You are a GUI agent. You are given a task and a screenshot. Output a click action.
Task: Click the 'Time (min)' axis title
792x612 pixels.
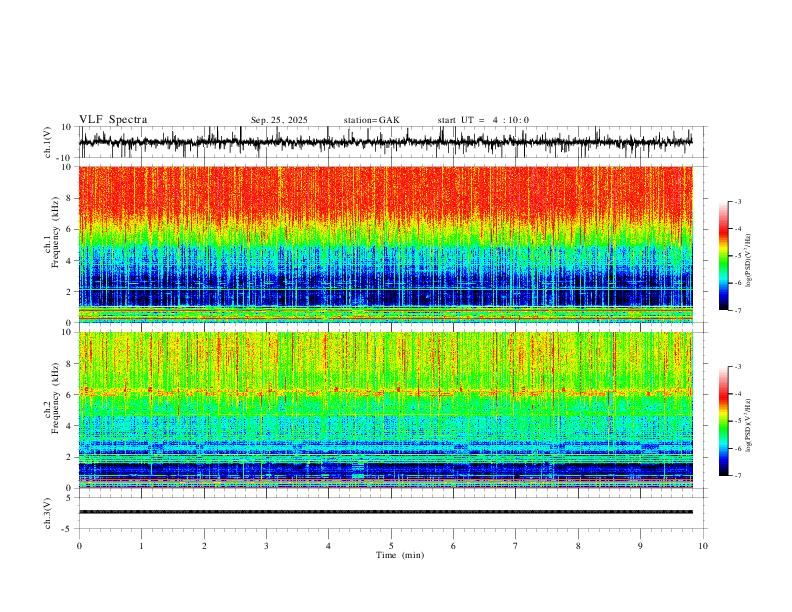[x=400, y=555]
